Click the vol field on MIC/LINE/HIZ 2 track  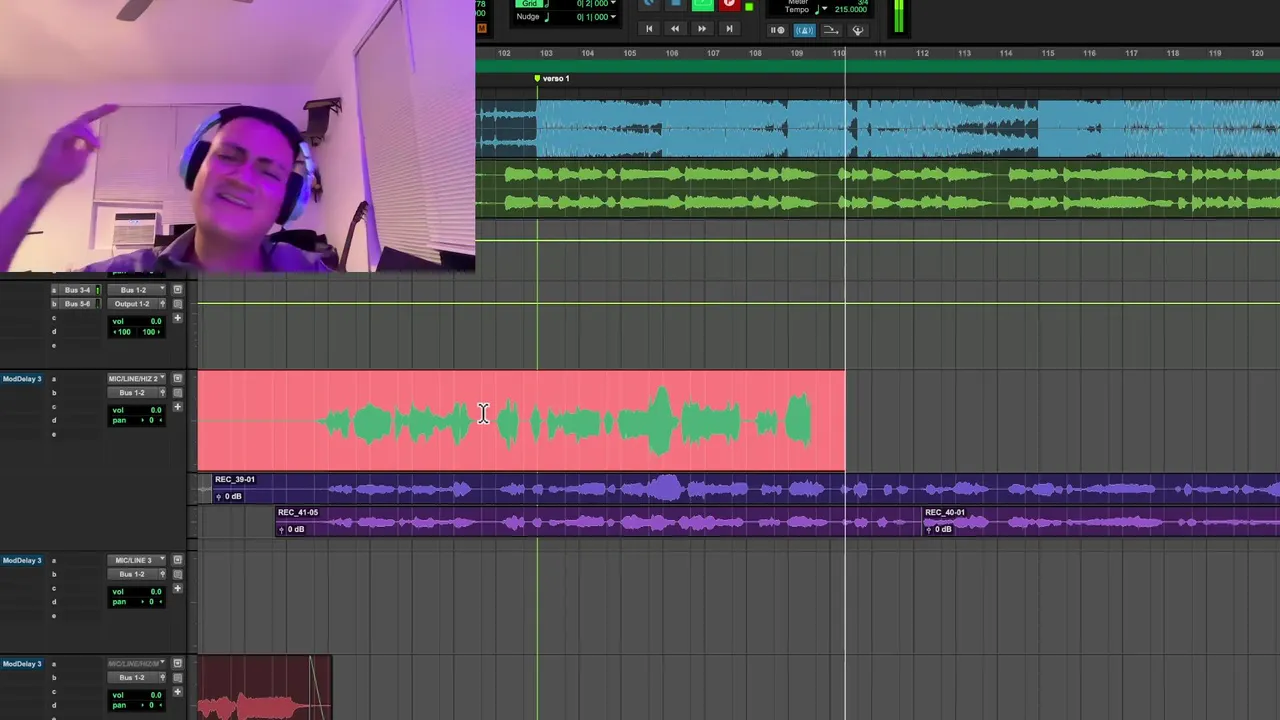(x=136, y=410)
